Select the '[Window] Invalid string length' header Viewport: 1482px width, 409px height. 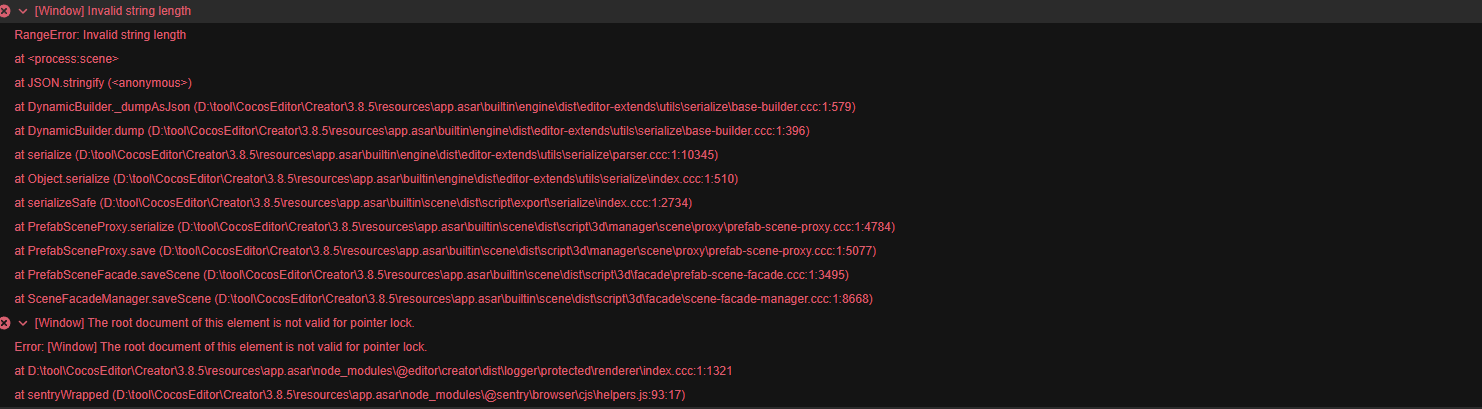coord(112,11)
